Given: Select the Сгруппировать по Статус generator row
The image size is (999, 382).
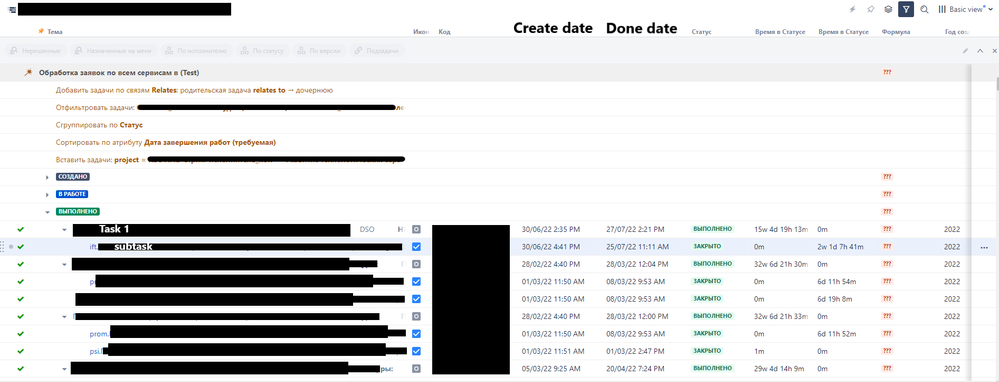Looking at the screenshot, I should tap(99, 125).
